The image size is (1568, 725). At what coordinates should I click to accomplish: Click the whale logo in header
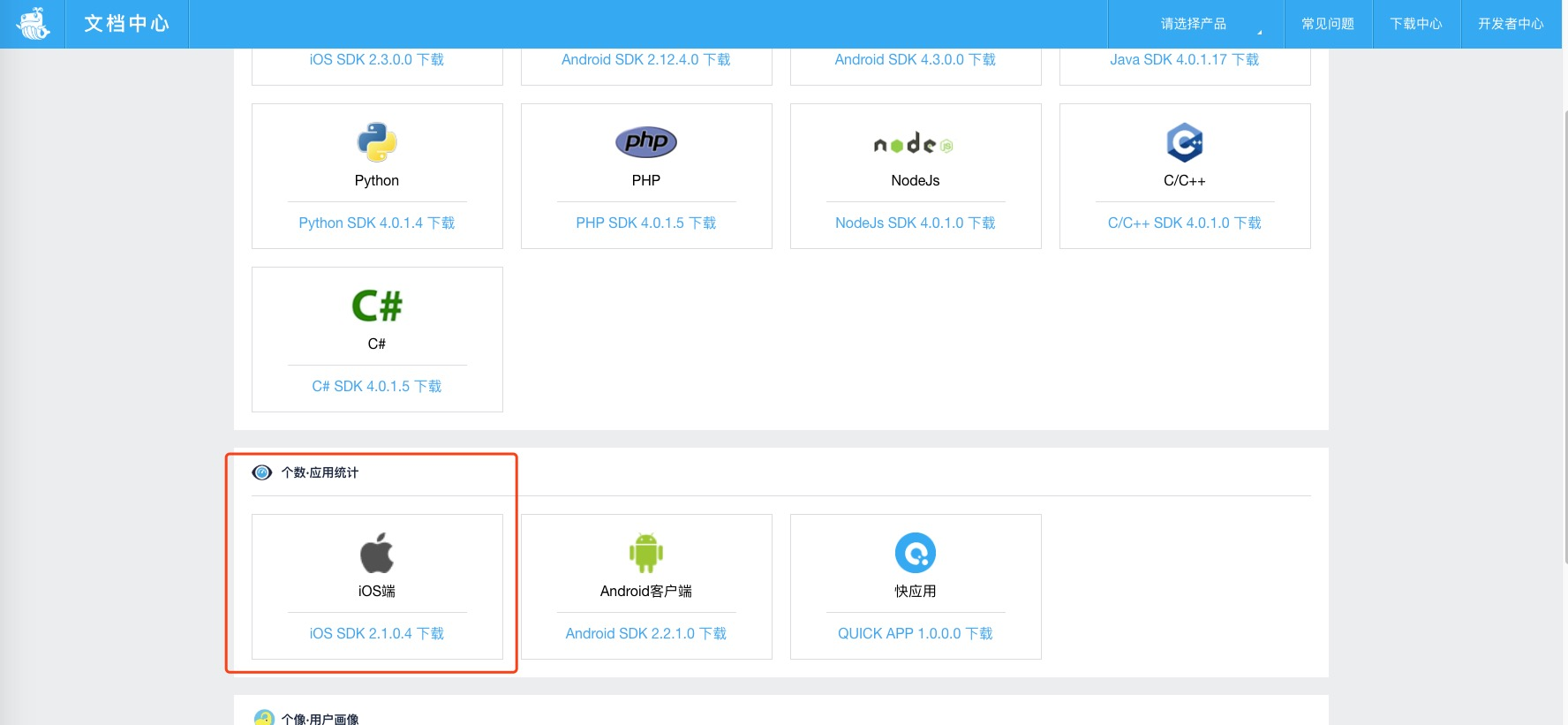(33, 24)
